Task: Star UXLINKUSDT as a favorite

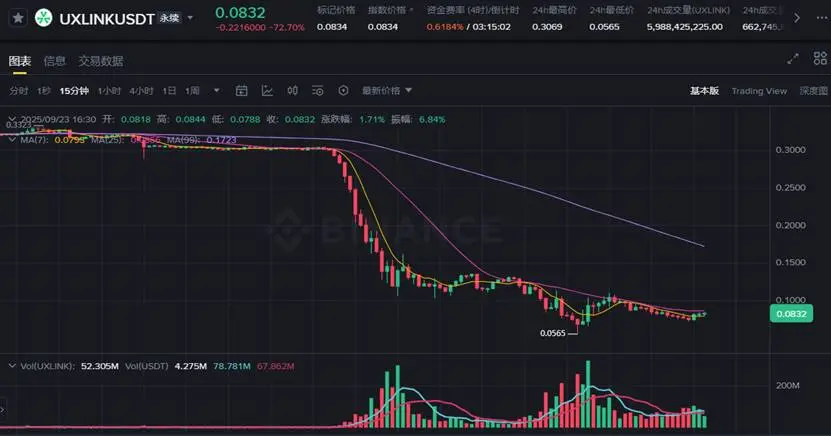Action: pos(17,18)
